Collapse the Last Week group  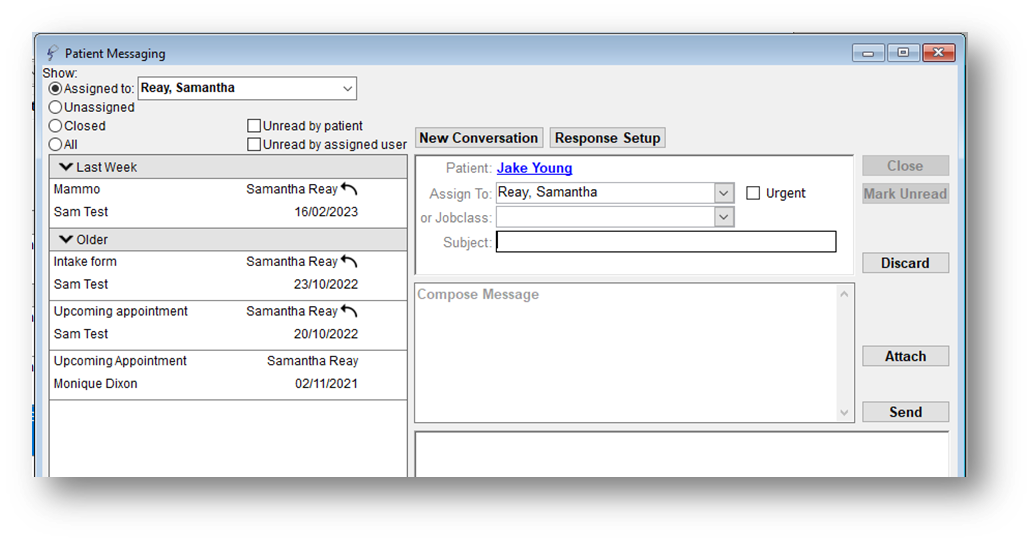coord(66,167)
